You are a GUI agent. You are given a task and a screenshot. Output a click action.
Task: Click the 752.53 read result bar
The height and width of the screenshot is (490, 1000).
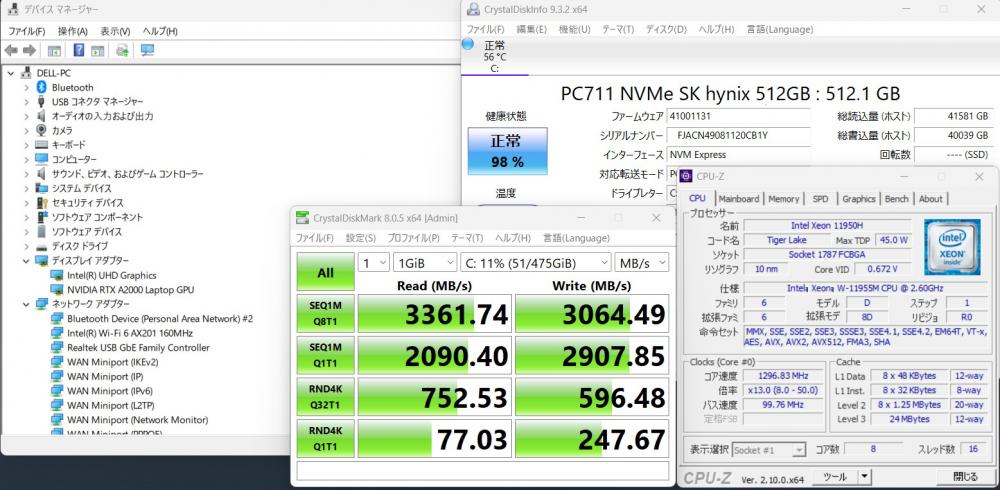tap(435, 396)
